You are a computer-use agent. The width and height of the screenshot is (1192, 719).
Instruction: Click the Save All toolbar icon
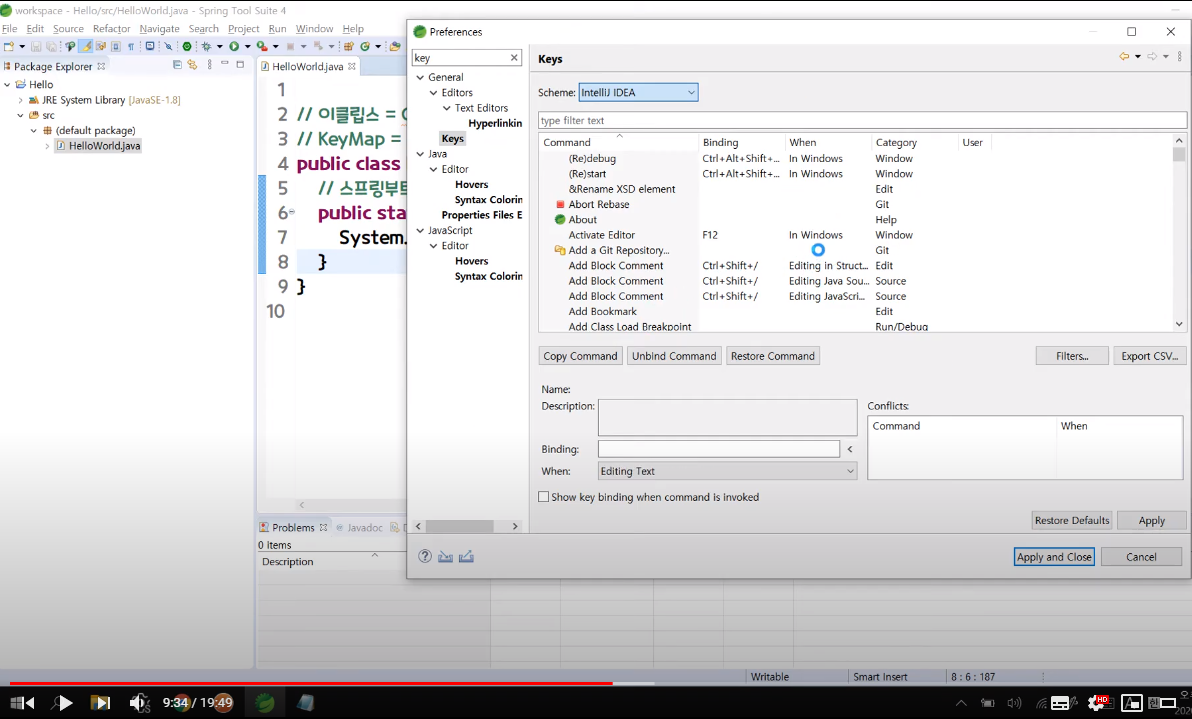click(51, 46)
